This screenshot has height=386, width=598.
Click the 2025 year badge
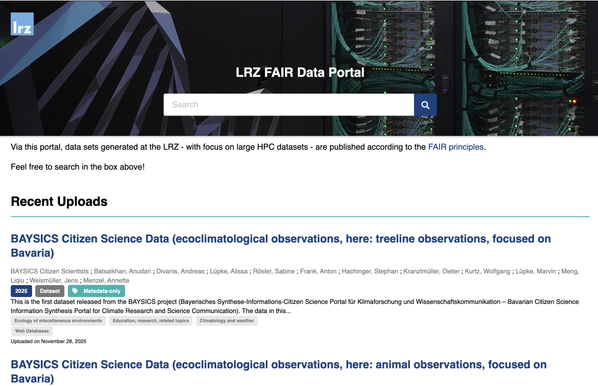(x=21, y=291)
